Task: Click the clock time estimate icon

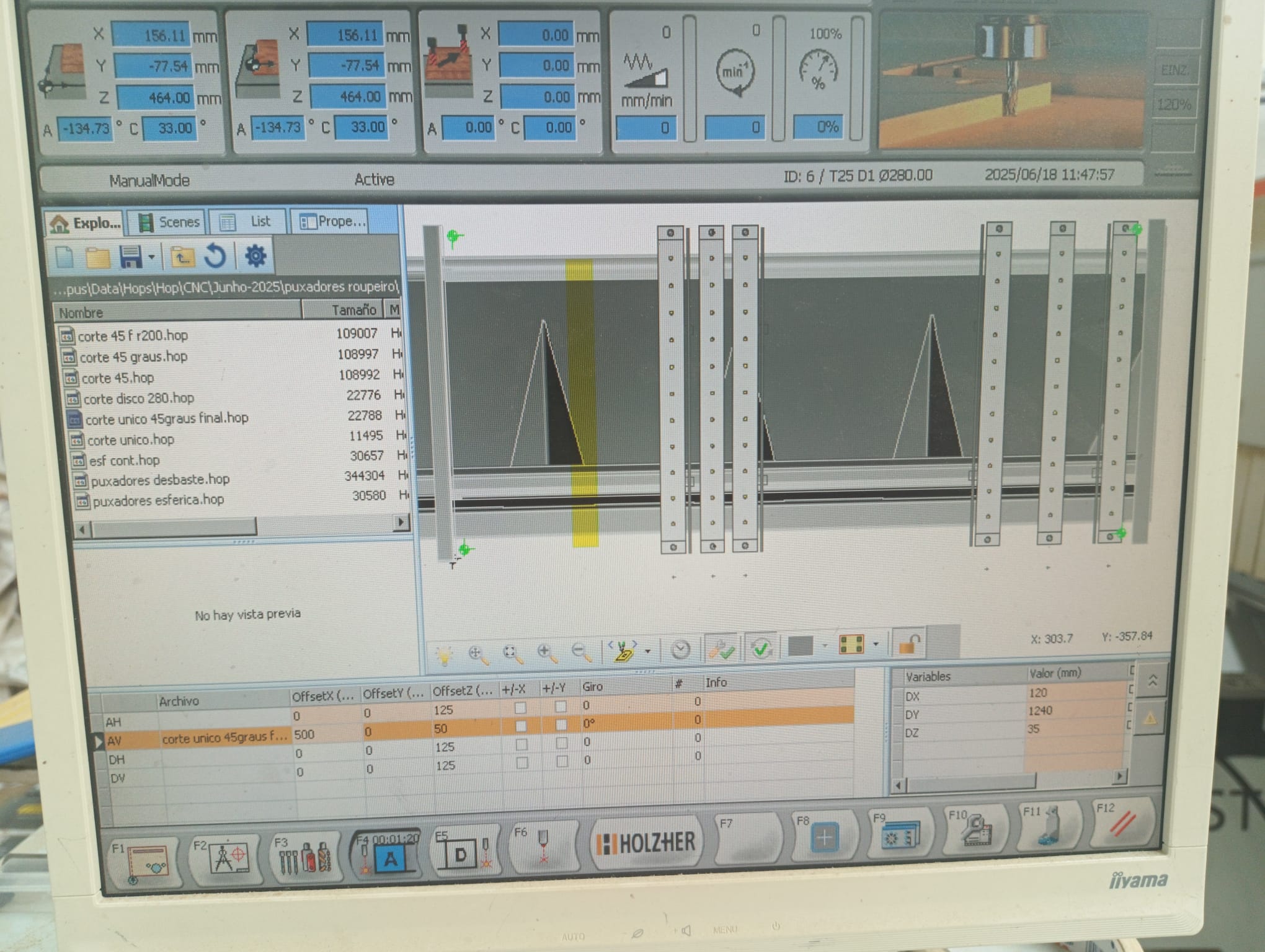Action: point(680,650)
